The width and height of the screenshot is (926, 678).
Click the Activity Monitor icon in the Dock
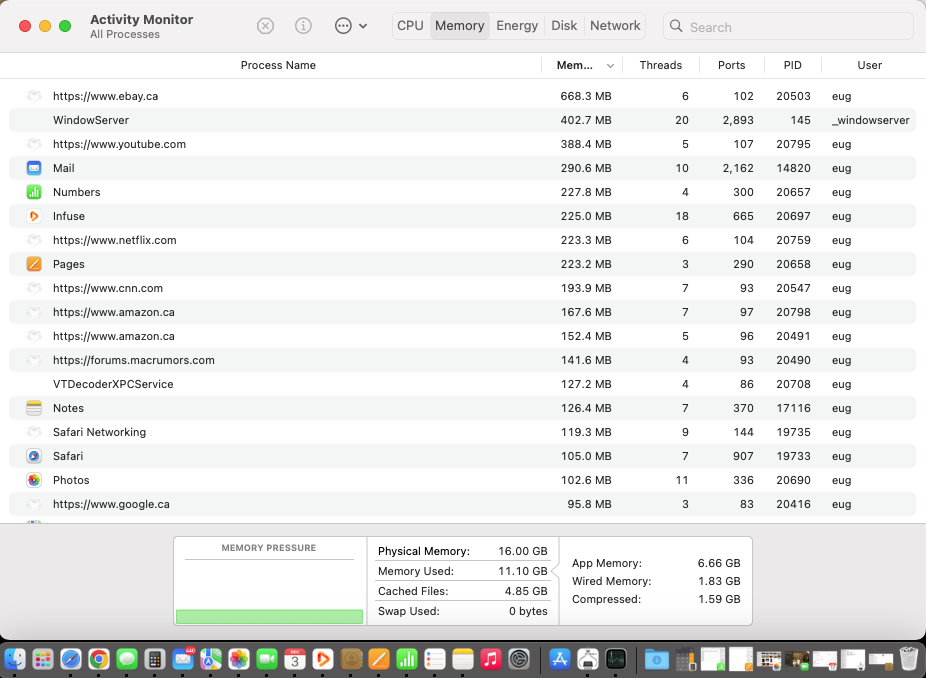tap(616, 660)
